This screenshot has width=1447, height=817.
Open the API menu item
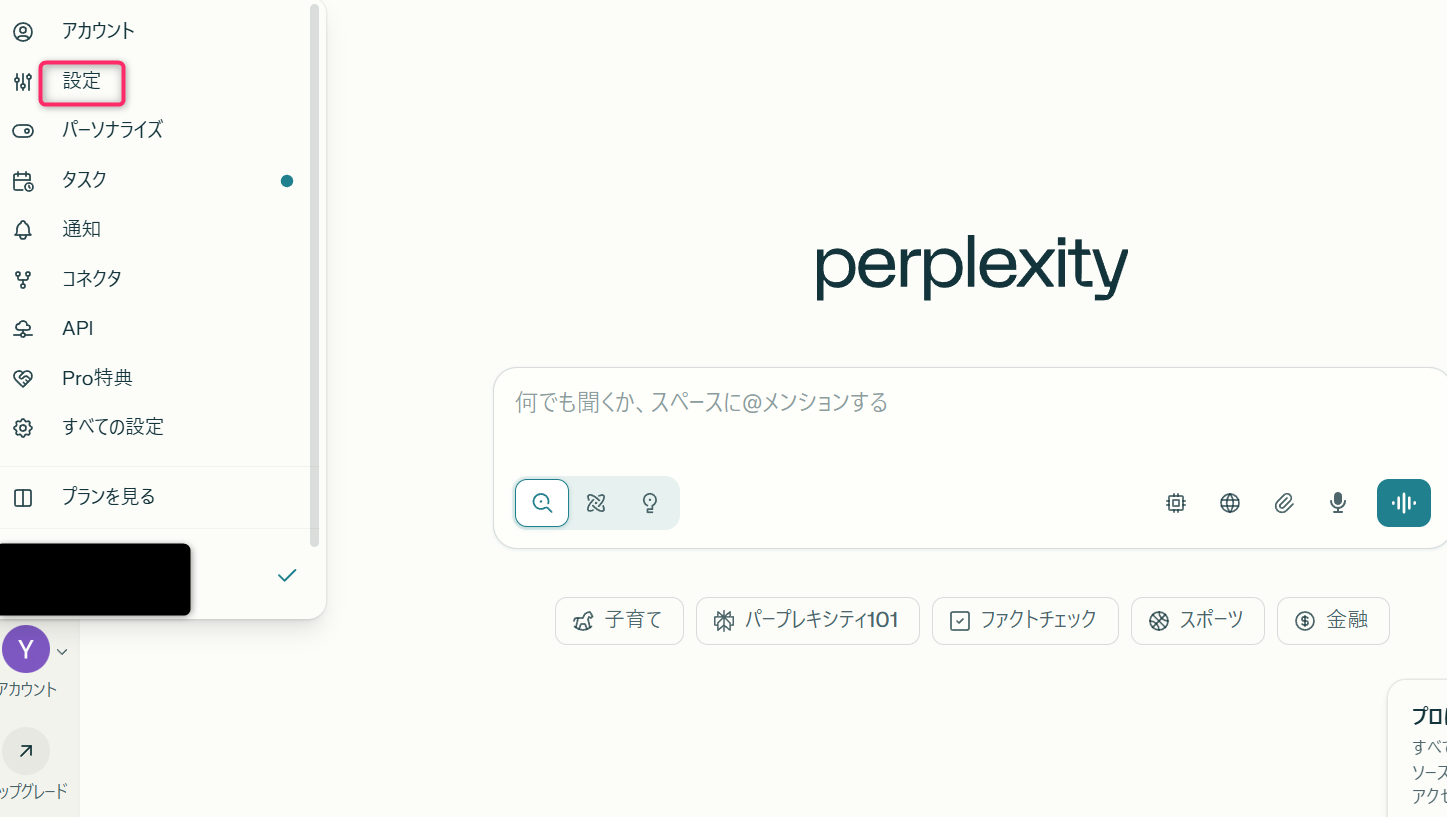click(78, 327)
